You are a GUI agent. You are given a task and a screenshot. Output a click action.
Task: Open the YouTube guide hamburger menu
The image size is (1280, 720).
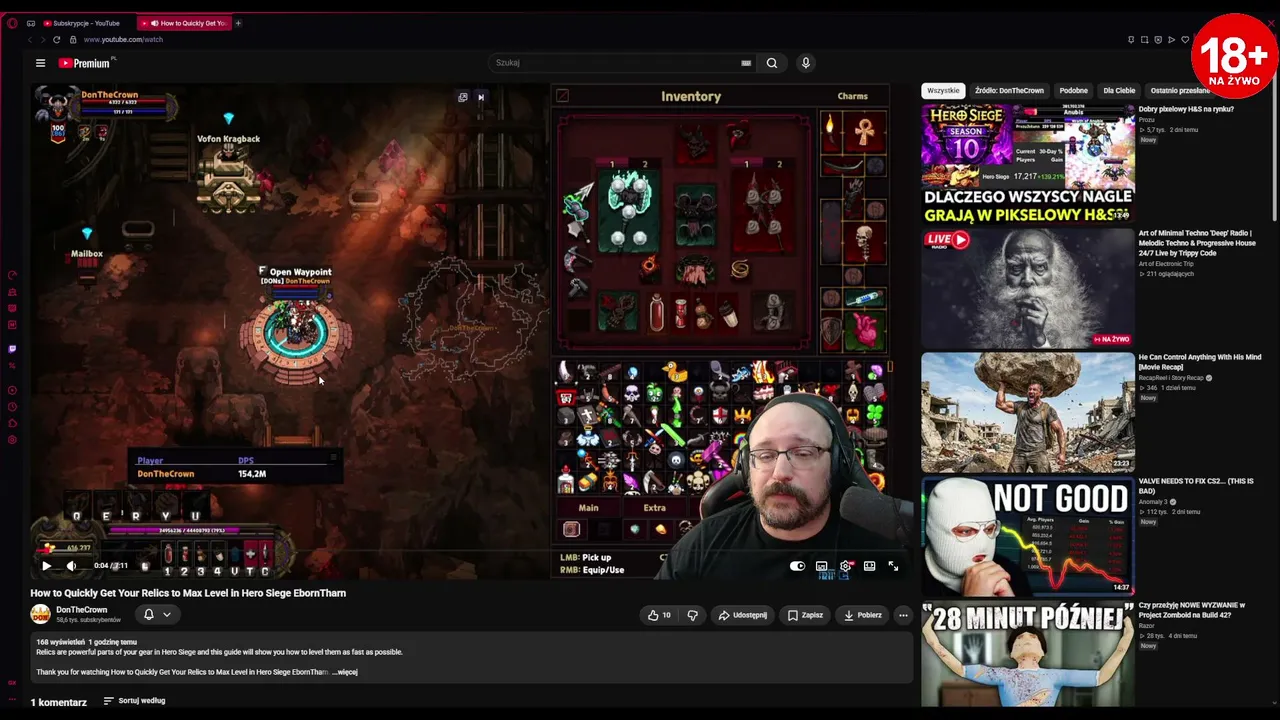[x=40, y=63]
